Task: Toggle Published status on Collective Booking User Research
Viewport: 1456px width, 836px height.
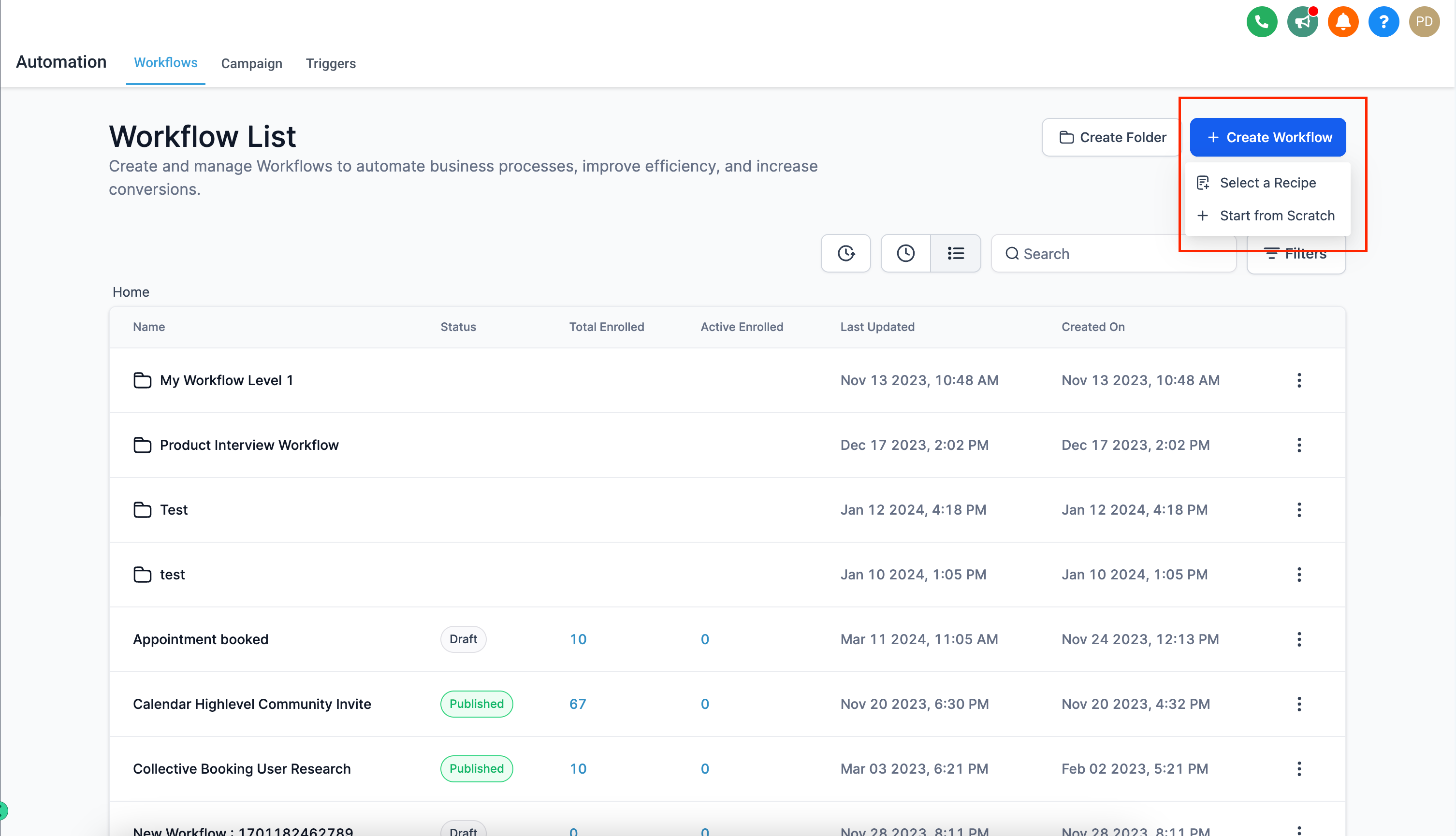Action: point(476,768)
